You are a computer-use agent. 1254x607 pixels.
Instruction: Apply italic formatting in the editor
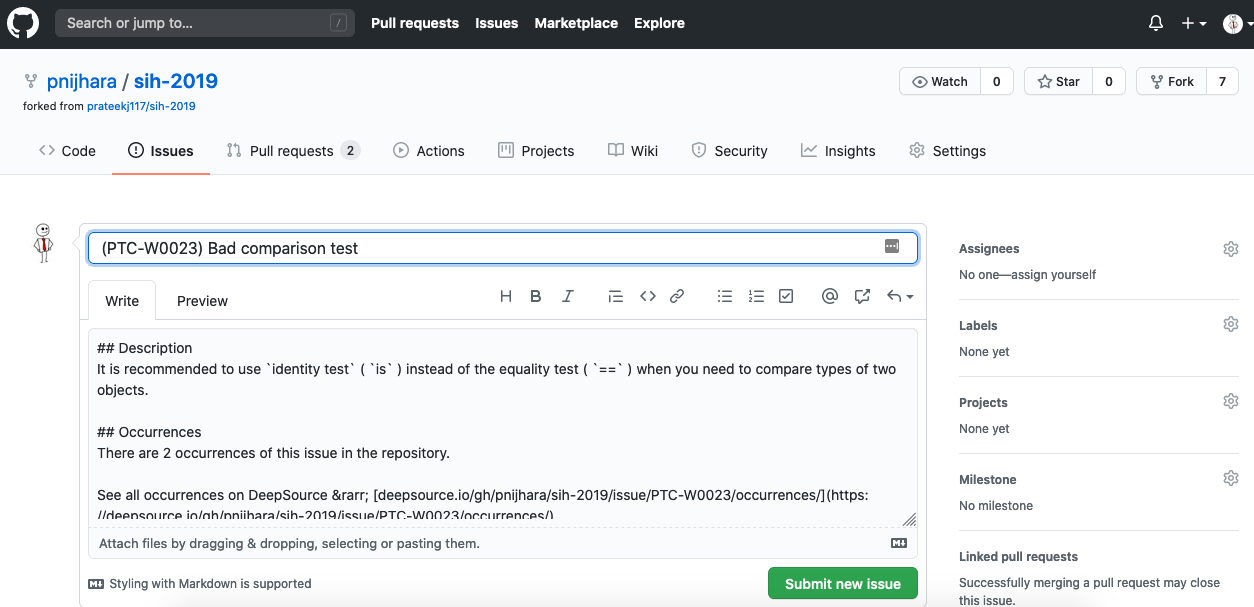tap(568, 296)
